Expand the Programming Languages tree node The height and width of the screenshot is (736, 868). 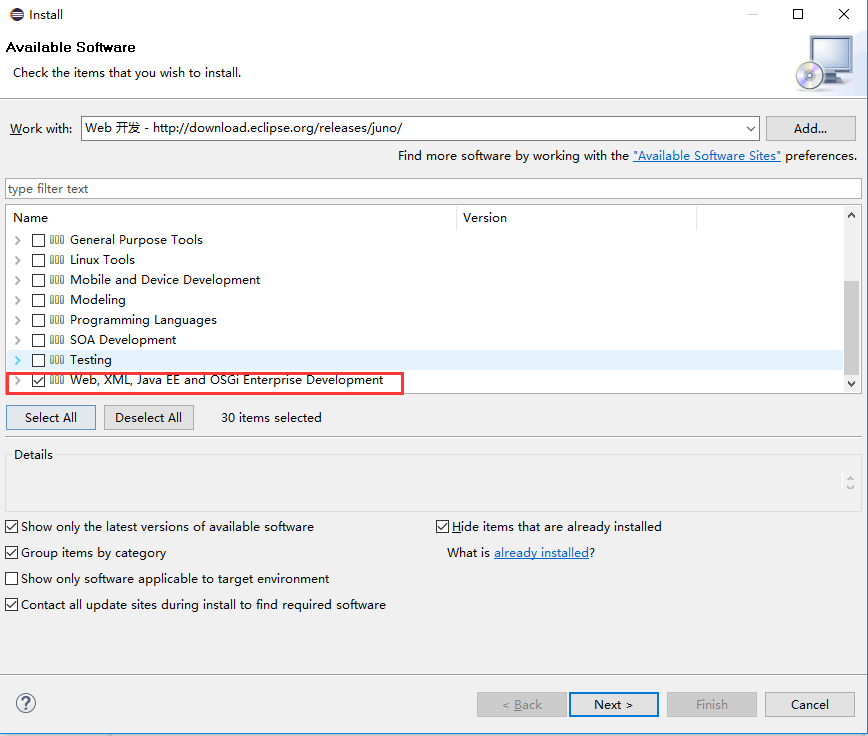18,320
